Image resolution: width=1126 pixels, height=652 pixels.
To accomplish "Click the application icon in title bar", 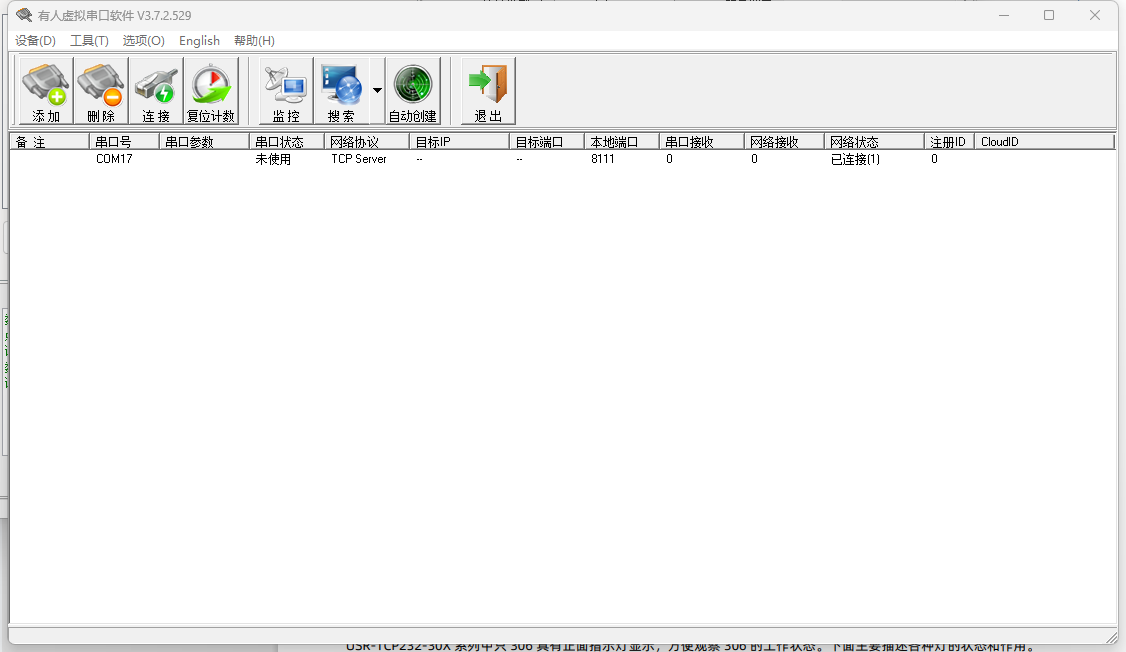I will [24, 15].
